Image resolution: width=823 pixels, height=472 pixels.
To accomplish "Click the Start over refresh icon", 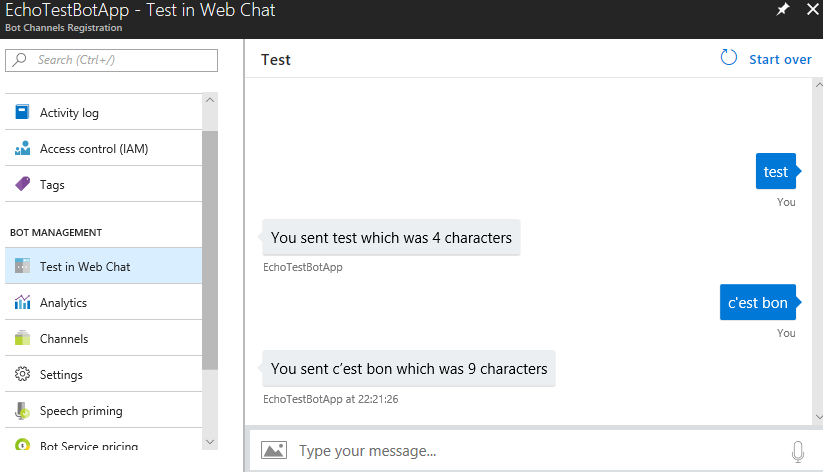I will click(729, 58).
